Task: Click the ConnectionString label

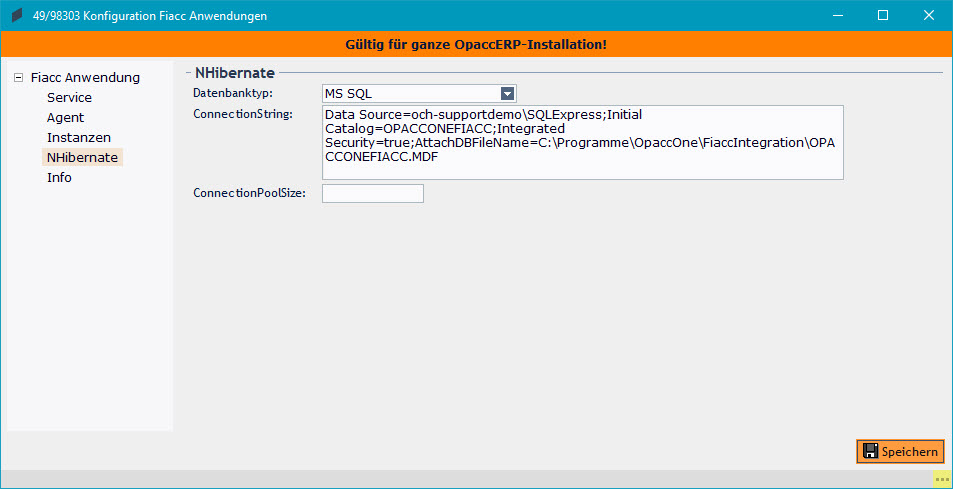Action: [243, 114]
